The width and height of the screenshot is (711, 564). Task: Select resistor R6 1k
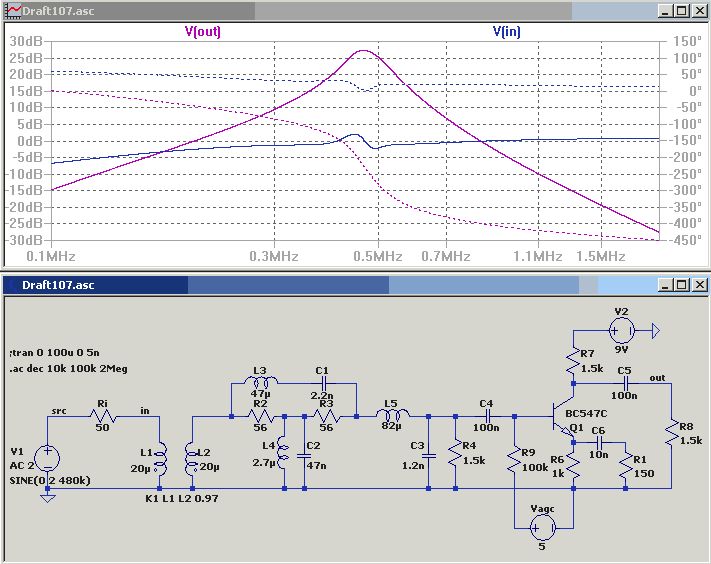coord(574,466)
